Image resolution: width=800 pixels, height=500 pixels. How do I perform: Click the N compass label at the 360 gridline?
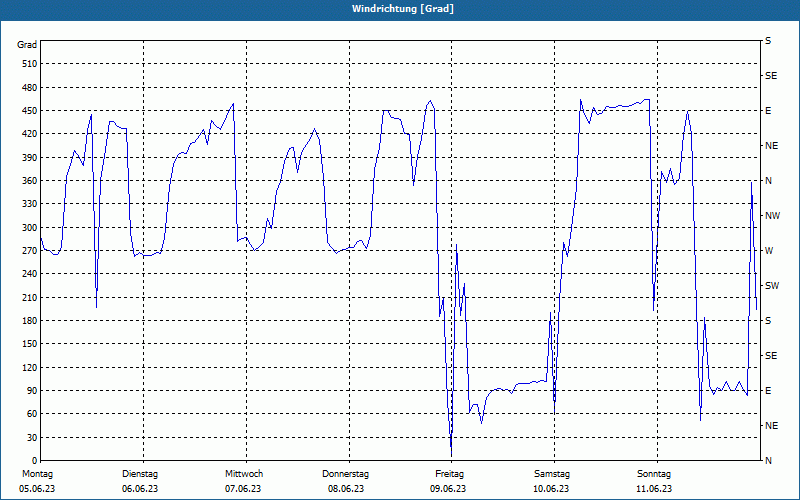click(x=768, y=181)
